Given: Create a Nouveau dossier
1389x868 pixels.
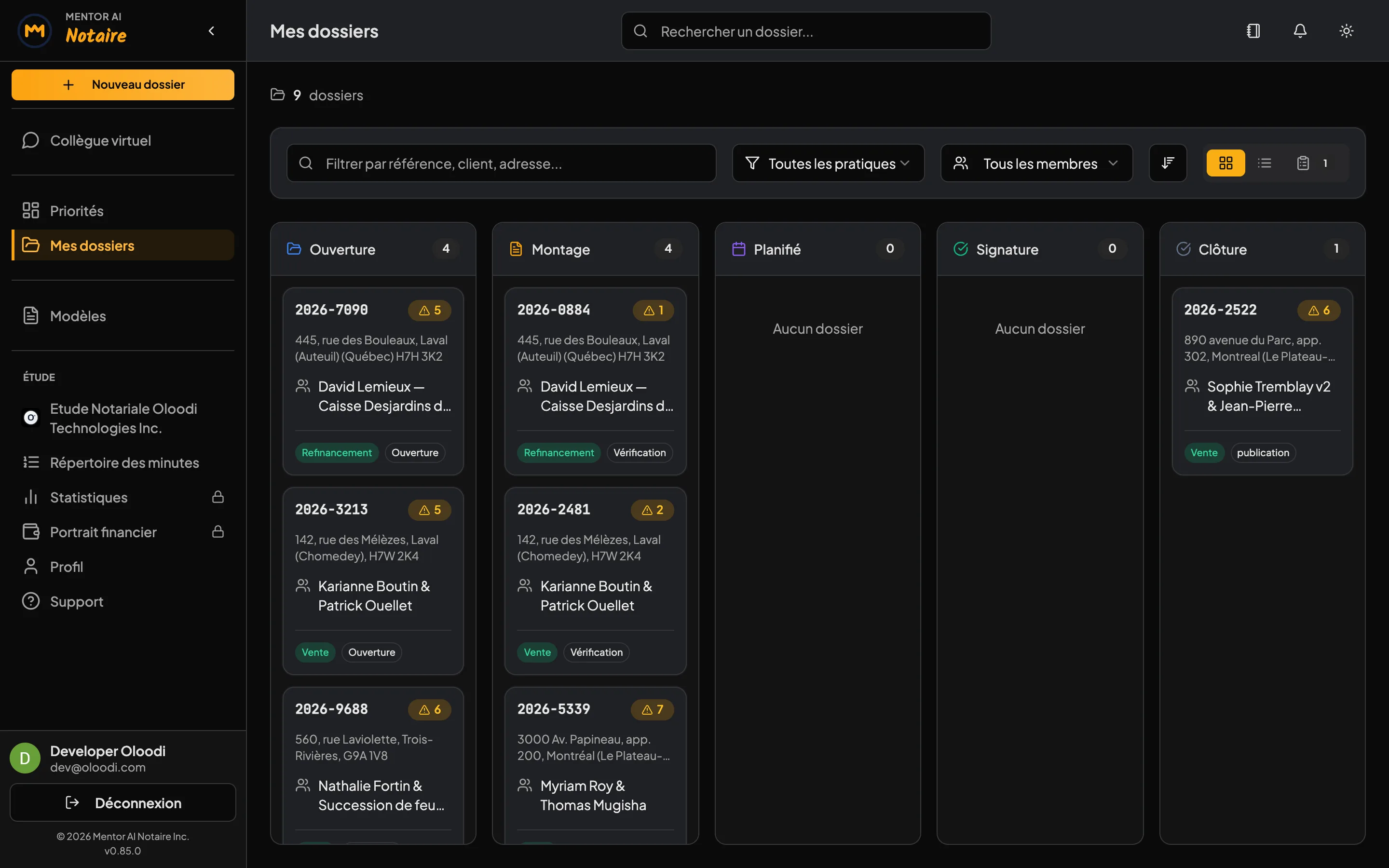Looking at the screenshot, I should coord(123,85).
